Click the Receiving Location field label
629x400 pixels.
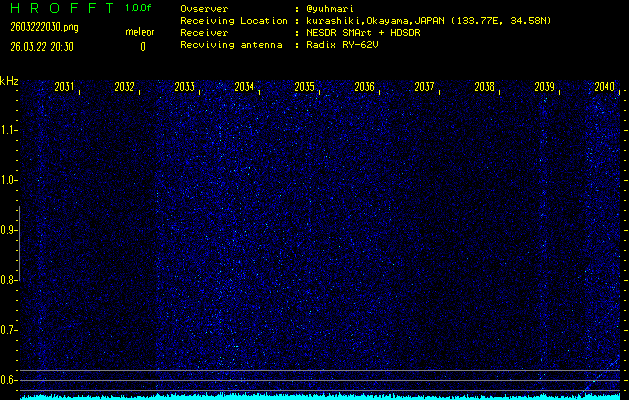click(x=234, y=21)
